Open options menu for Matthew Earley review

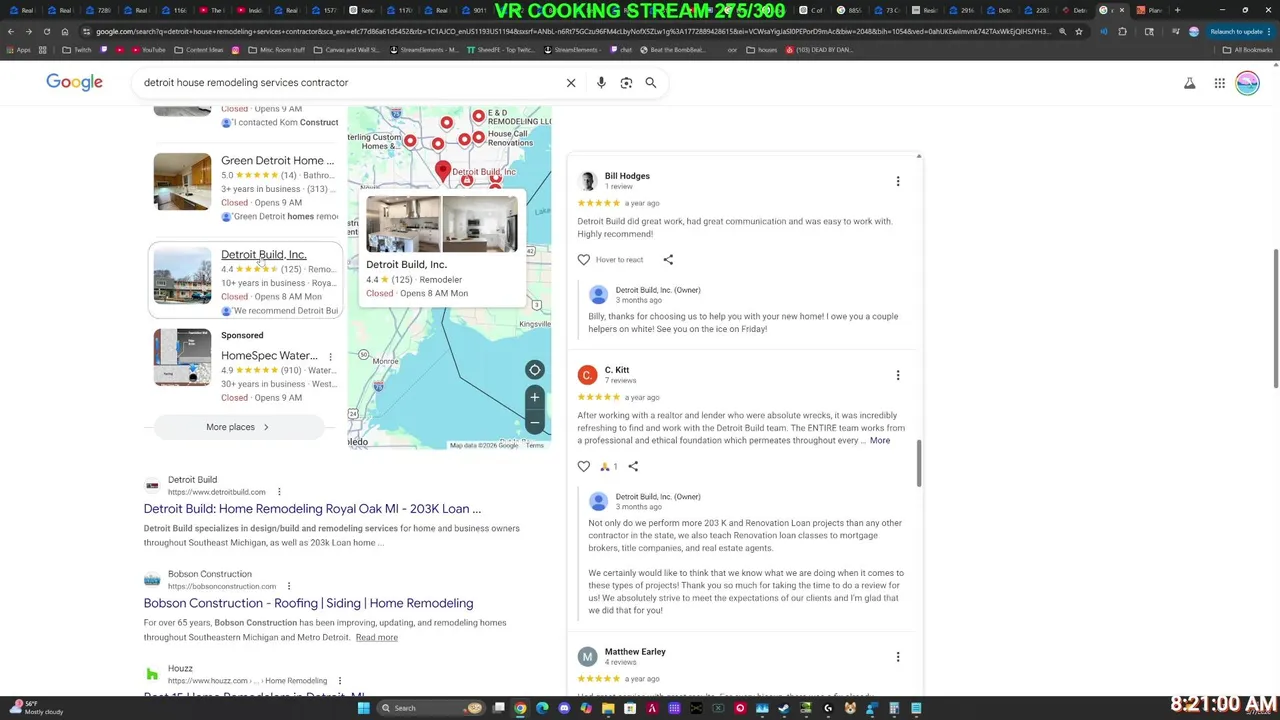[x=898, y=657]
